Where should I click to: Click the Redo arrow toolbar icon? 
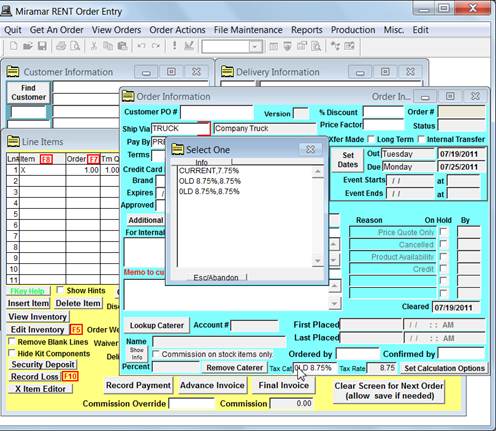click(x=156, y=46)
